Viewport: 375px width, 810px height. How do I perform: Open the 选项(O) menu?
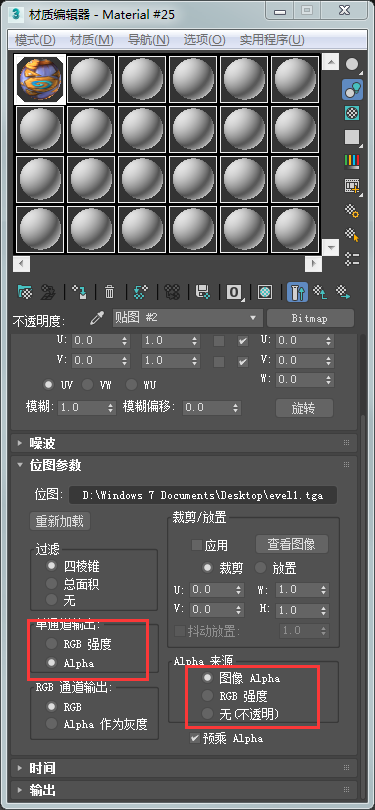click(x=205, y=40)
